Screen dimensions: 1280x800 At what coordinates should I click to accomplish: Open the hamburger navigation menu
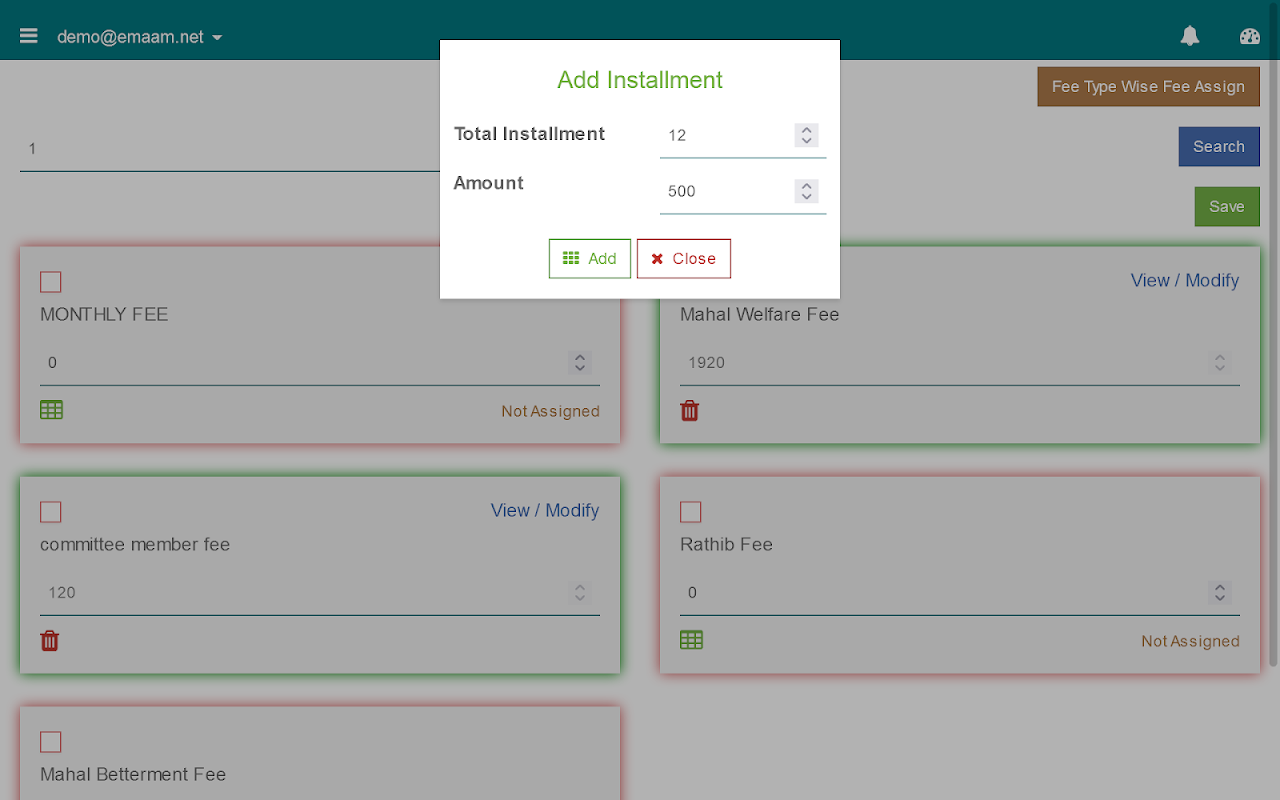click(29, 36)
